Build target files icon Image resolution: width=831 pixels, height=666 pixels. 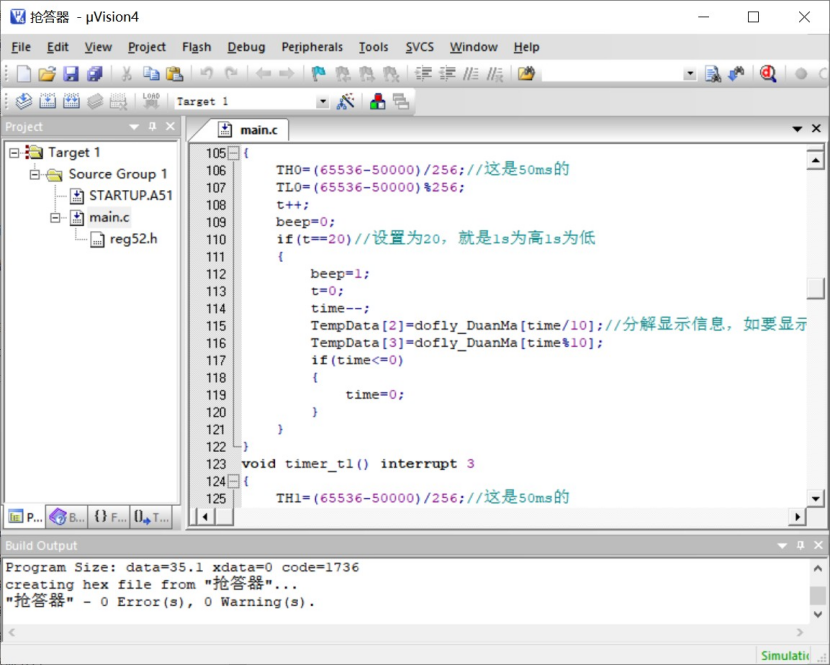point(48,101)
